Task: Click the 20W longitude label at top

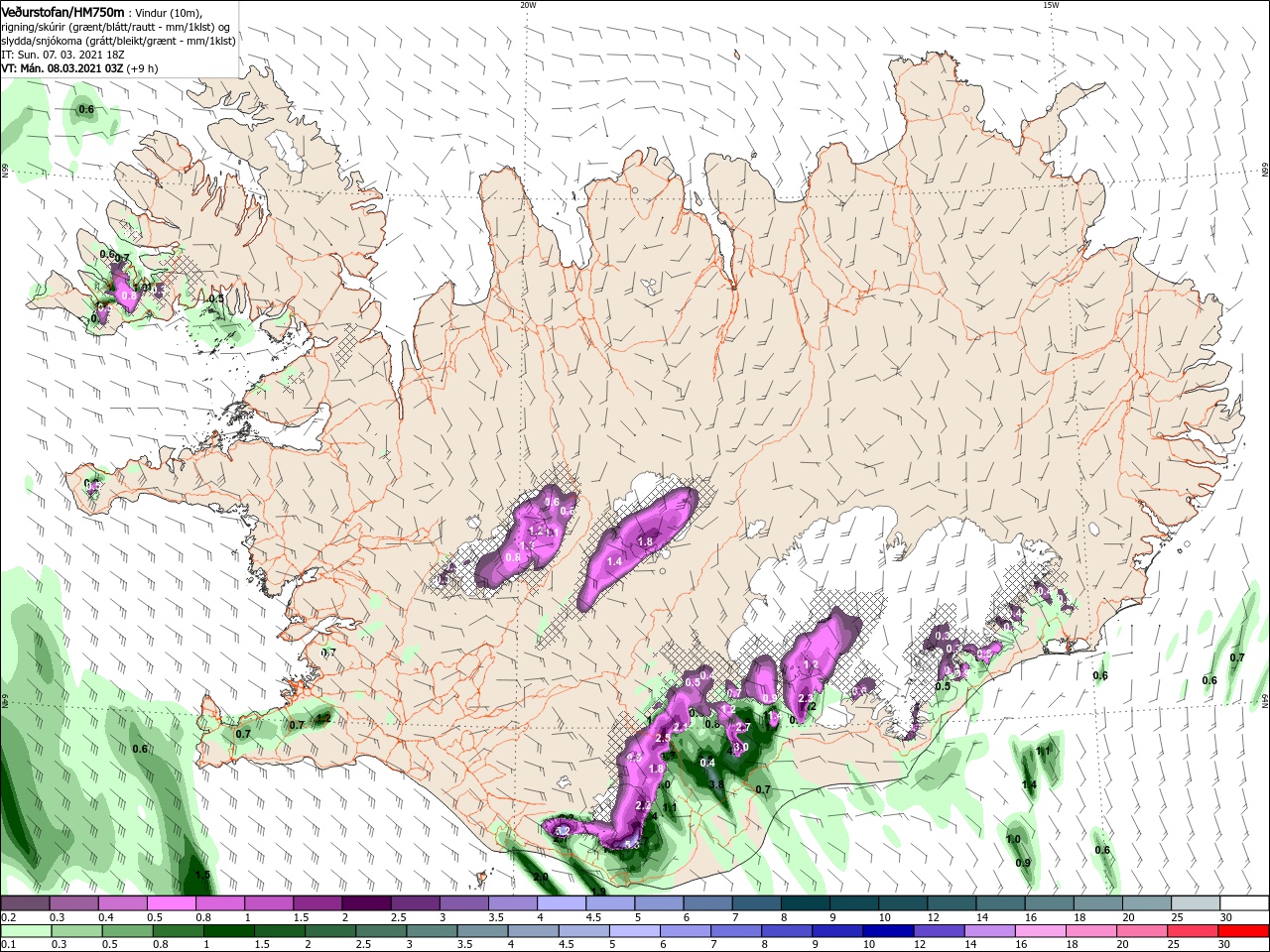Action: click(528, 4)
